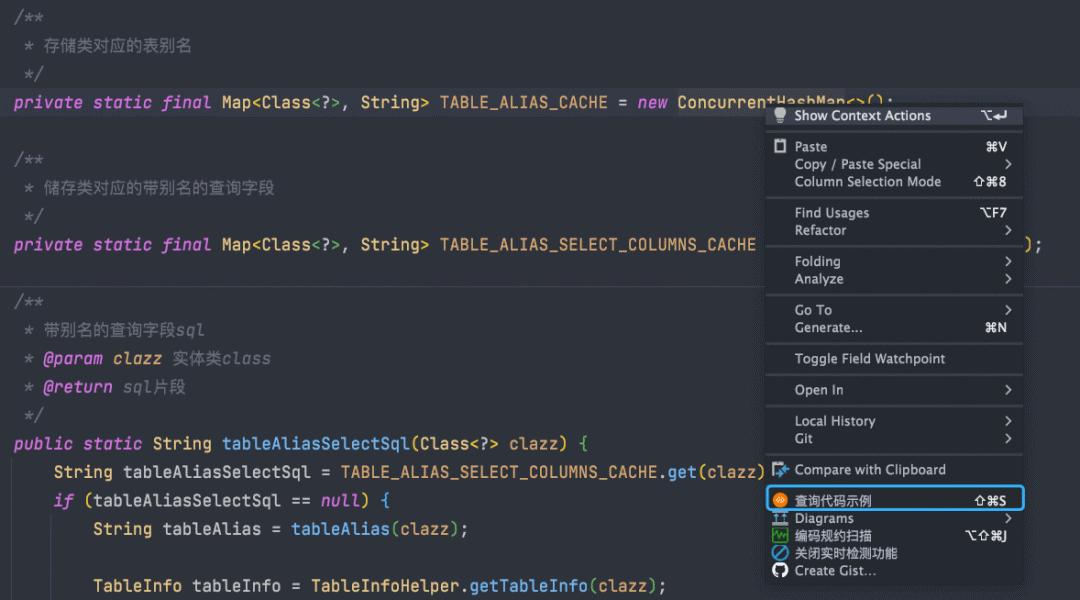Click TABLE_ALIAS_CACHE field name in code

pyautogui.click(x=523, y=103)
